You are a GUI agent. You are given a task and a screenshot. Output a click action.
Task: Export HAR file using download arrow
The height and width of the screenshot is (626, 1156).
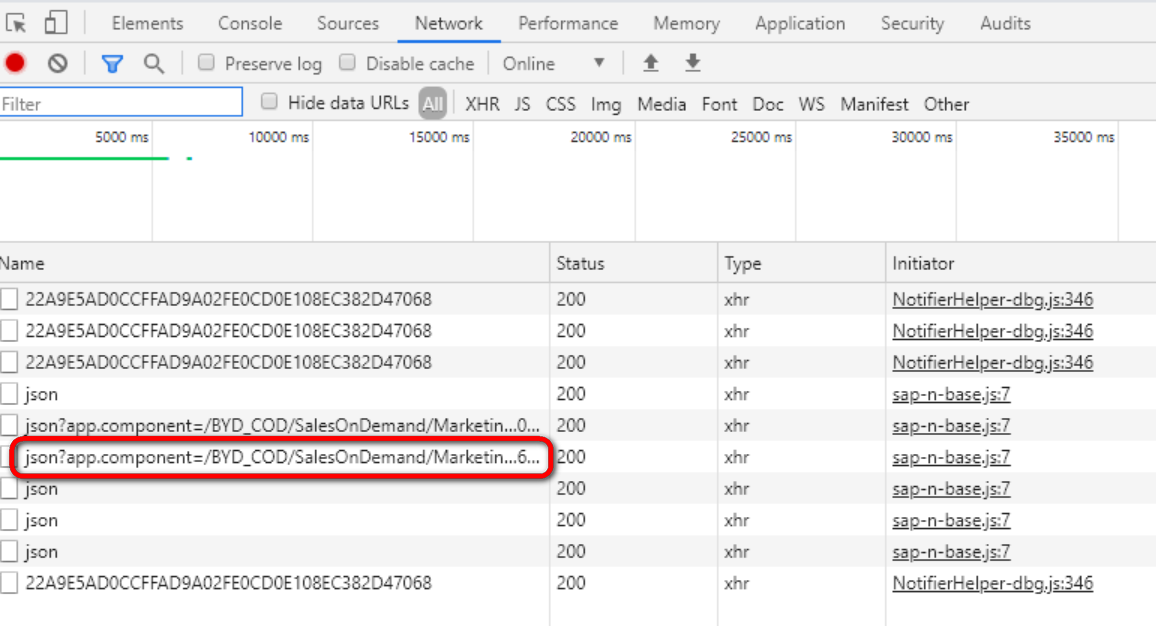[x=692, y=63]
